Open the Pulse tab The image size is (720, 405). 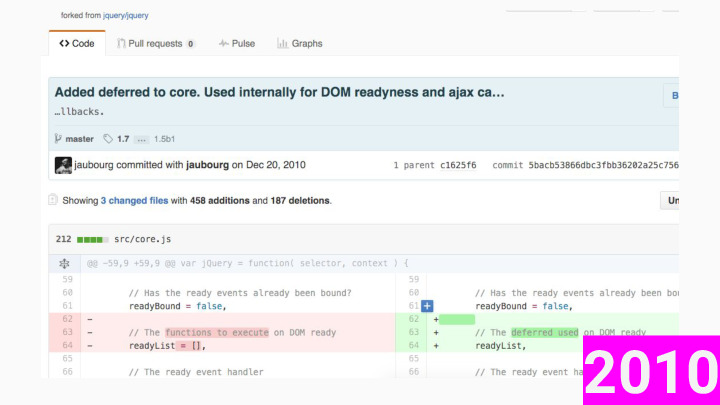237,44
